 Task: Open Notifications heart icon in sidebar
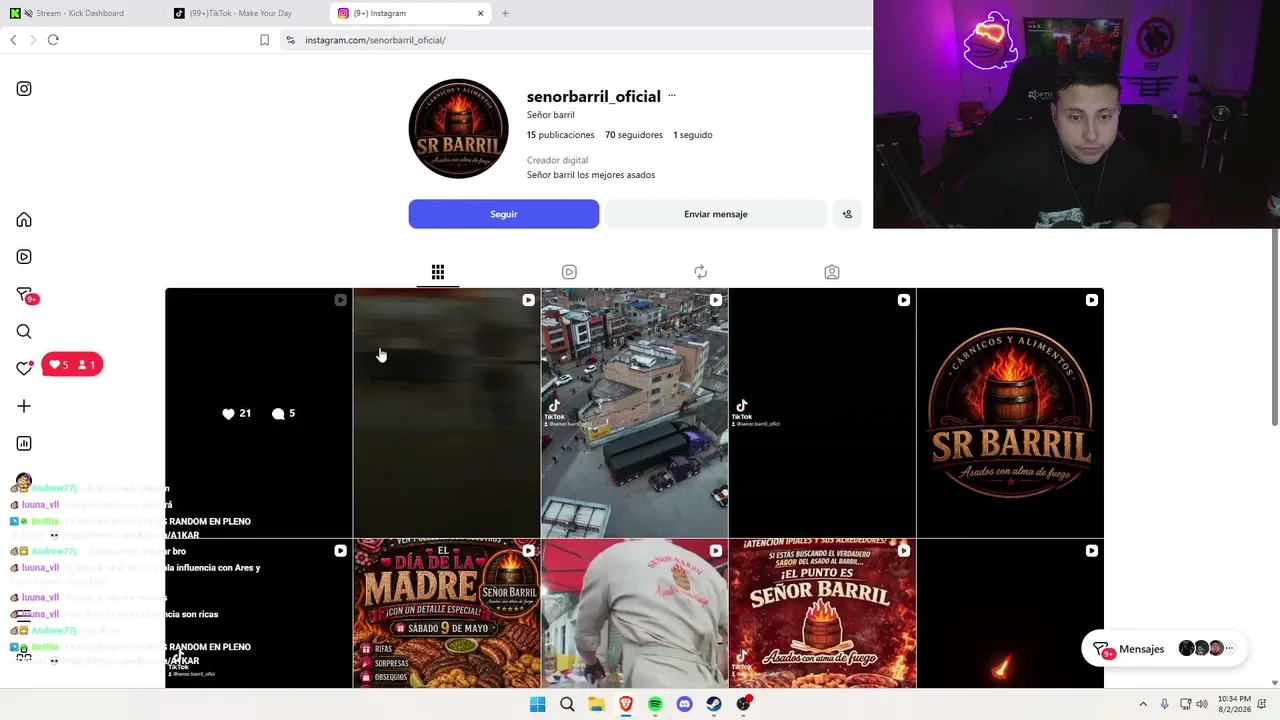[24, 368]
